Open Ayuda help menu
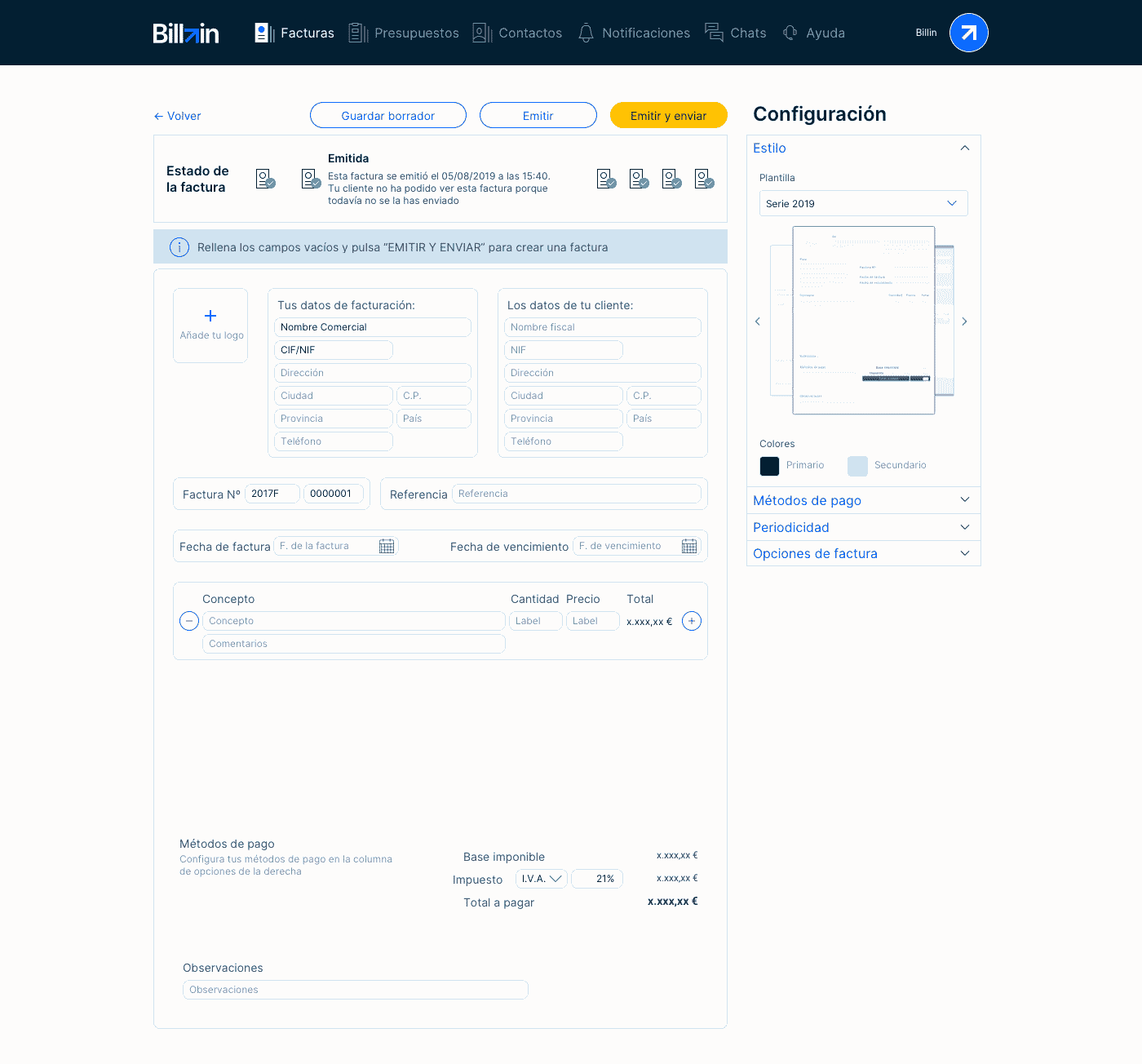 pyautogui.click(x=813, y=33)
